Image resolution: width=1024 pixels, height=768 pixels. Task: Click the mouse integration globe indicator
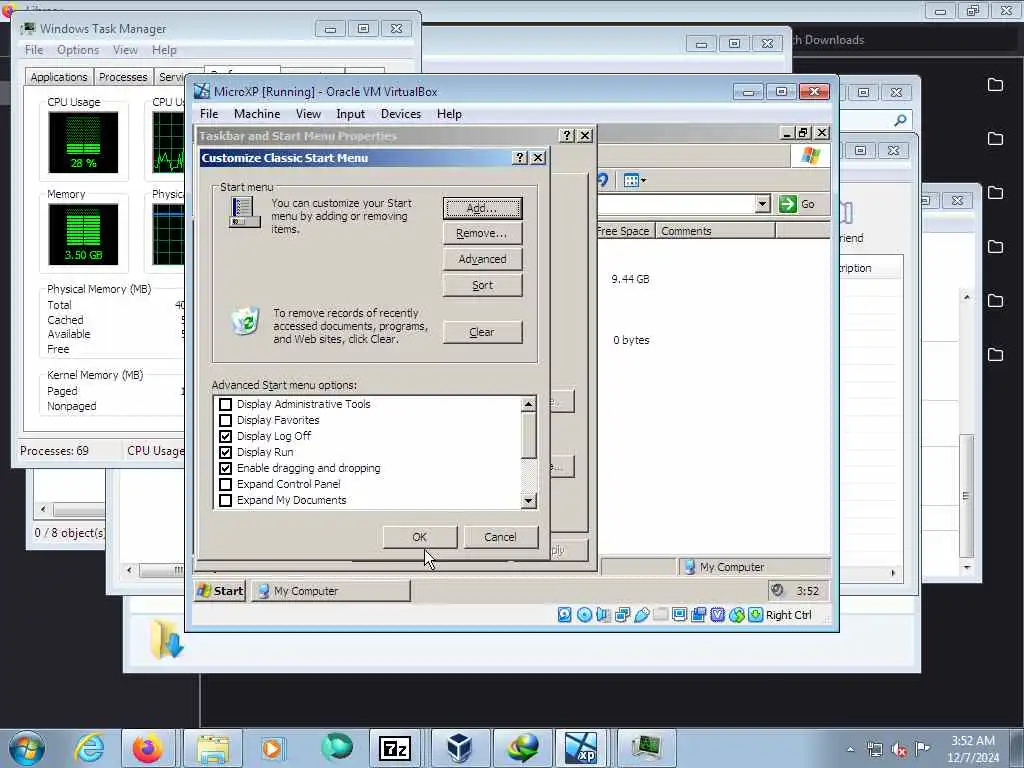(737, 615)
